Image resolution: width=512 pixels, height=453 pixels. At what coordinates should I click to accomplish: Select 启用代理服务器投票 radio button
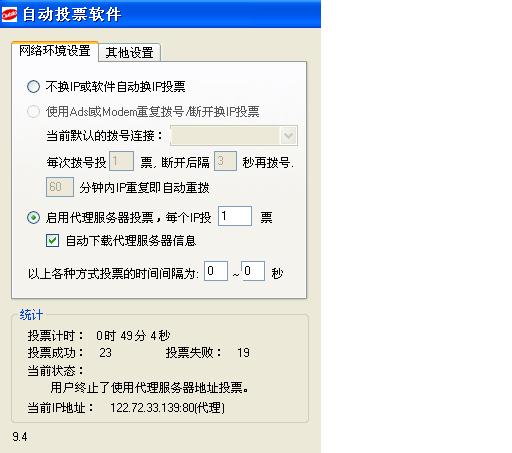pos(33,218)
